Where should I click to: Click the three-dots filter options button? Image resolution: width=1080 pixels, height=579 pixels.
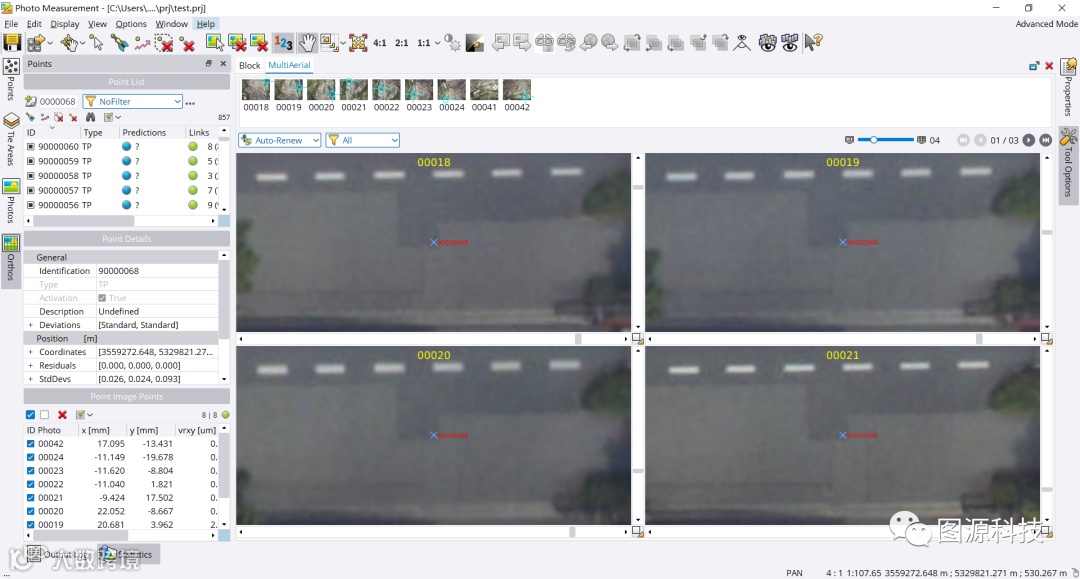coord(190,103)
